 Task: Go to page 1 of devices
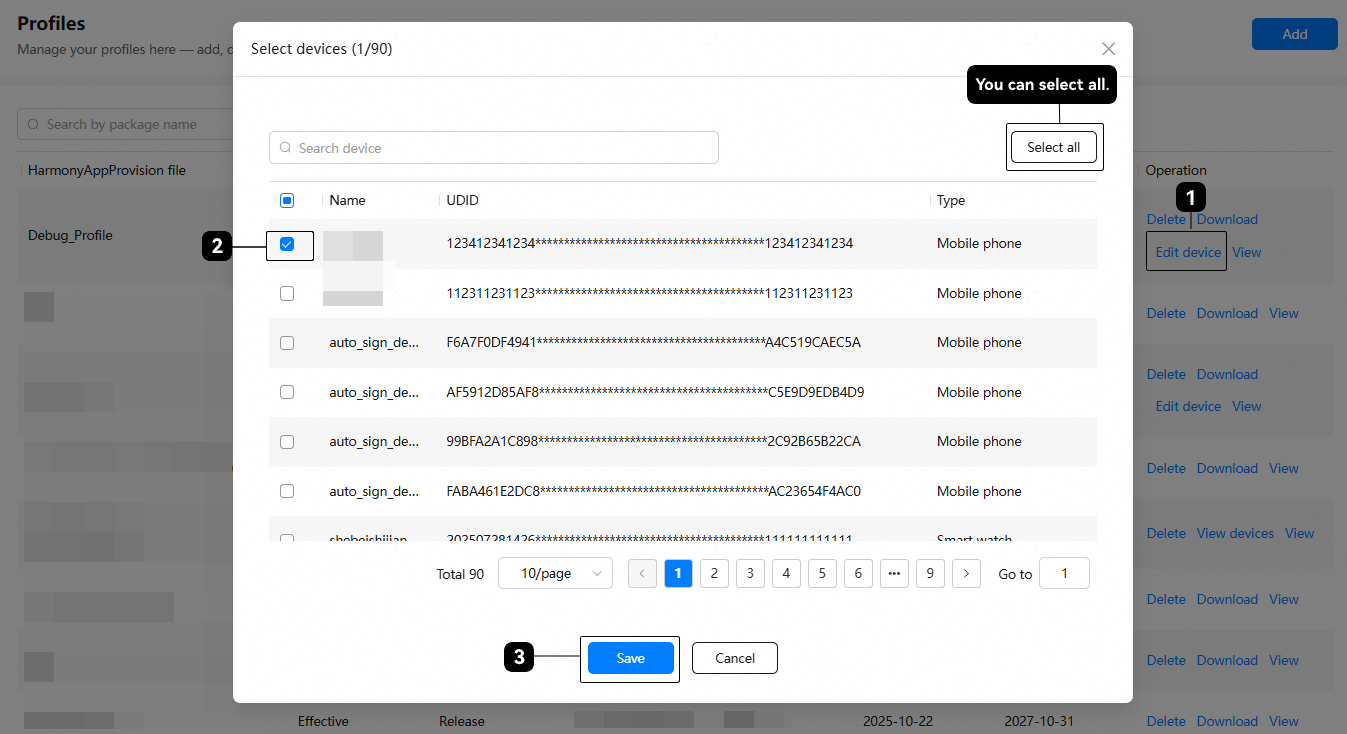coord(678,573)
